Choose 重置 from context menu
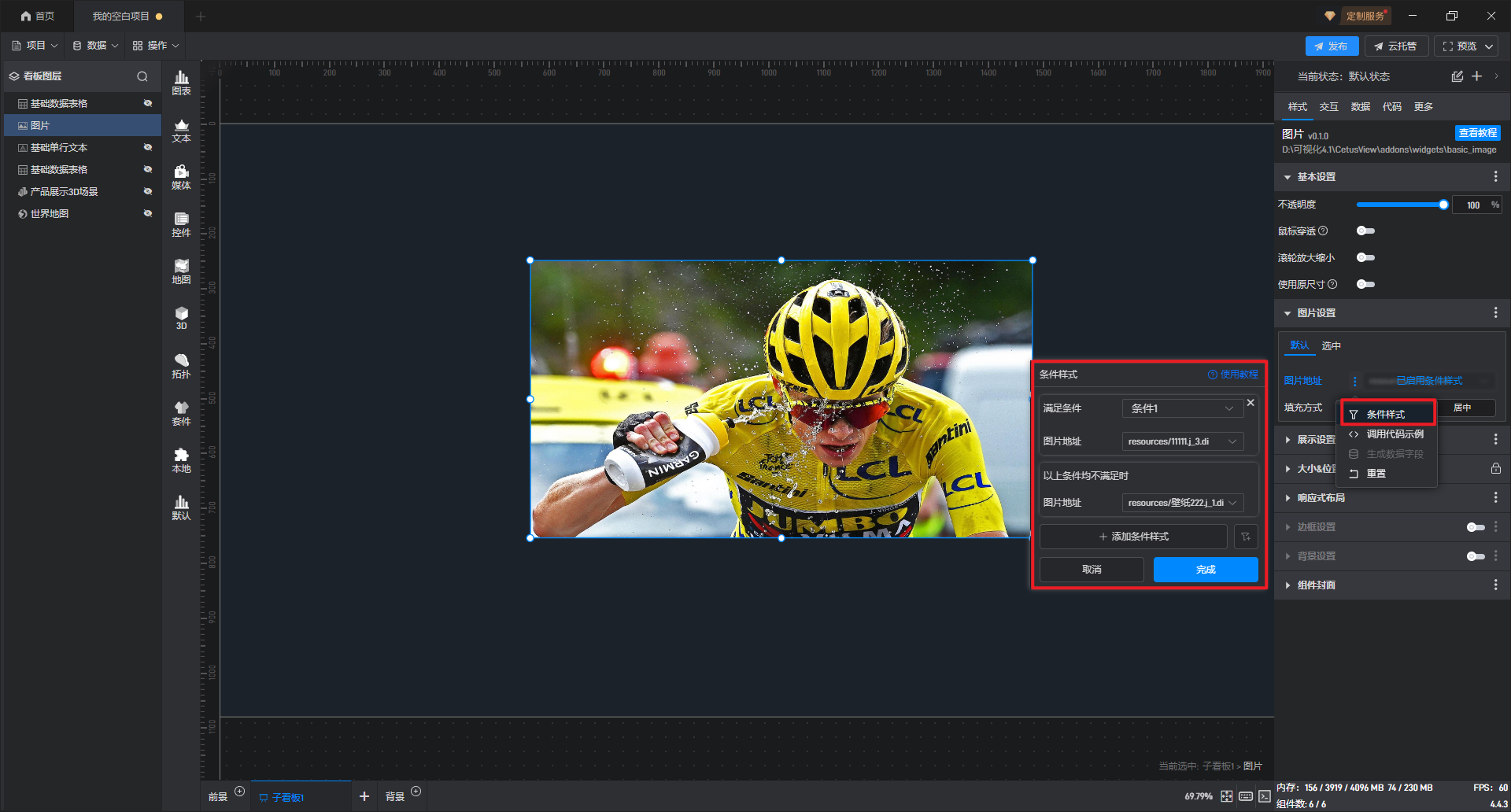Viewport: 1511px width, 812px height. pyautogui.click(x=1386, y=474)
